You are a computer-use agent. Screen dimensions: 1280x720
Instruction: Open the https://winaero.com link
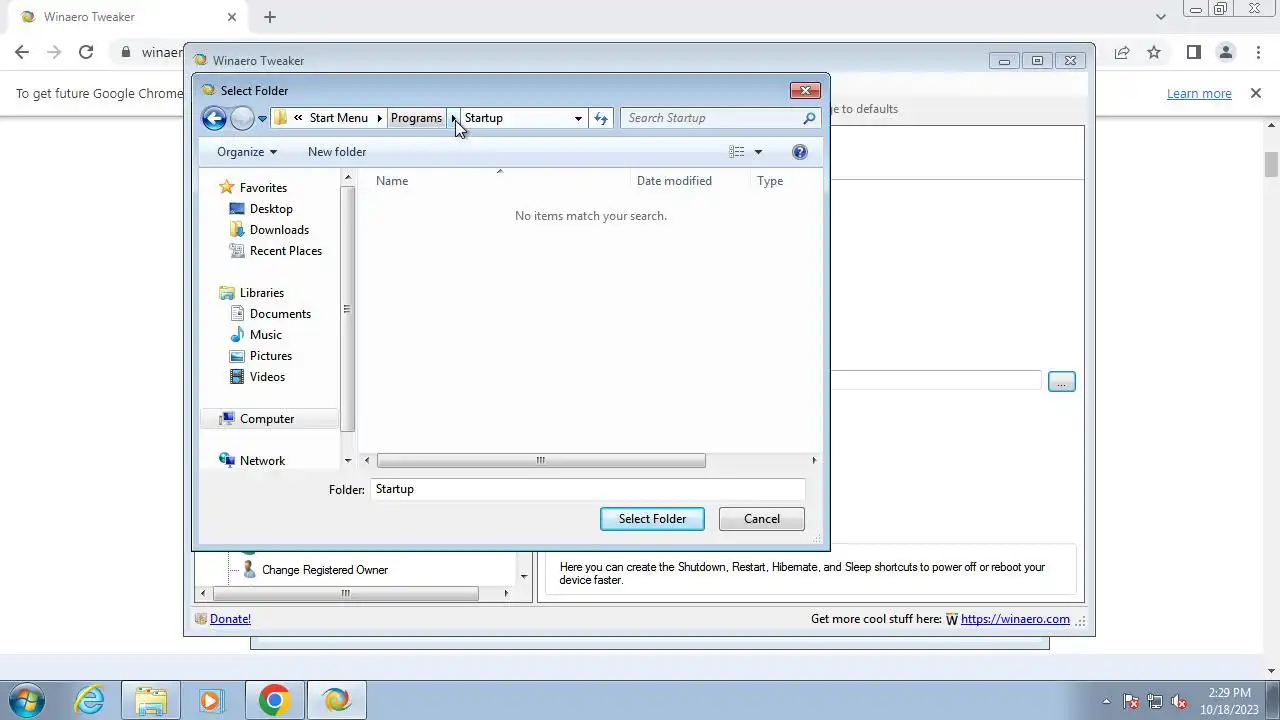point(1015,619)
